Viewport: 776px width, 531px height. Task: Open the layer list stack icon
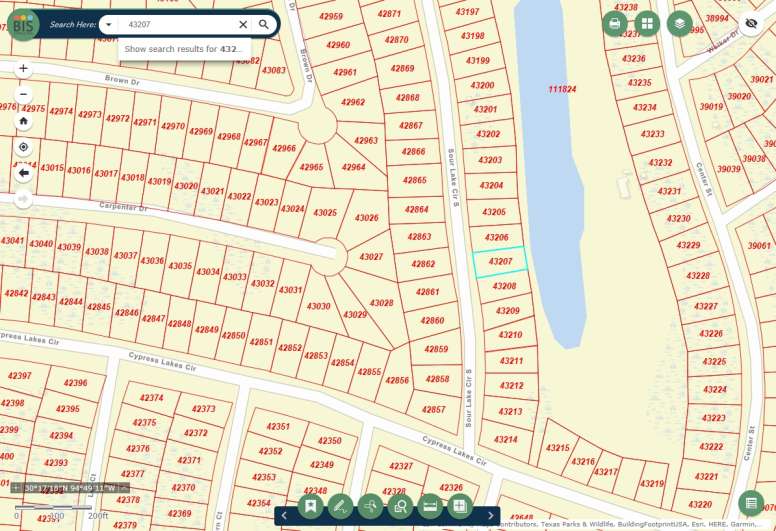pyautogui.click(x=680, y=23)
